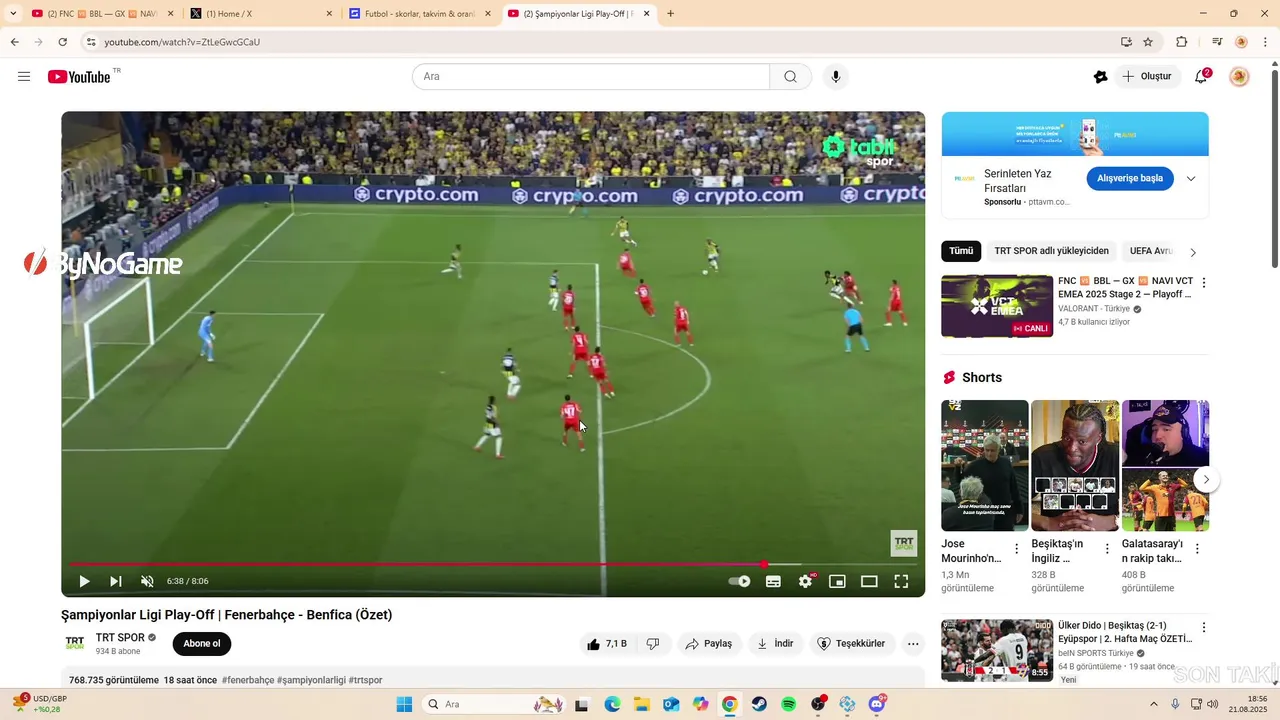Open the account avatar menu on YouTube

pyautogui.click(x=1239, y=77)
